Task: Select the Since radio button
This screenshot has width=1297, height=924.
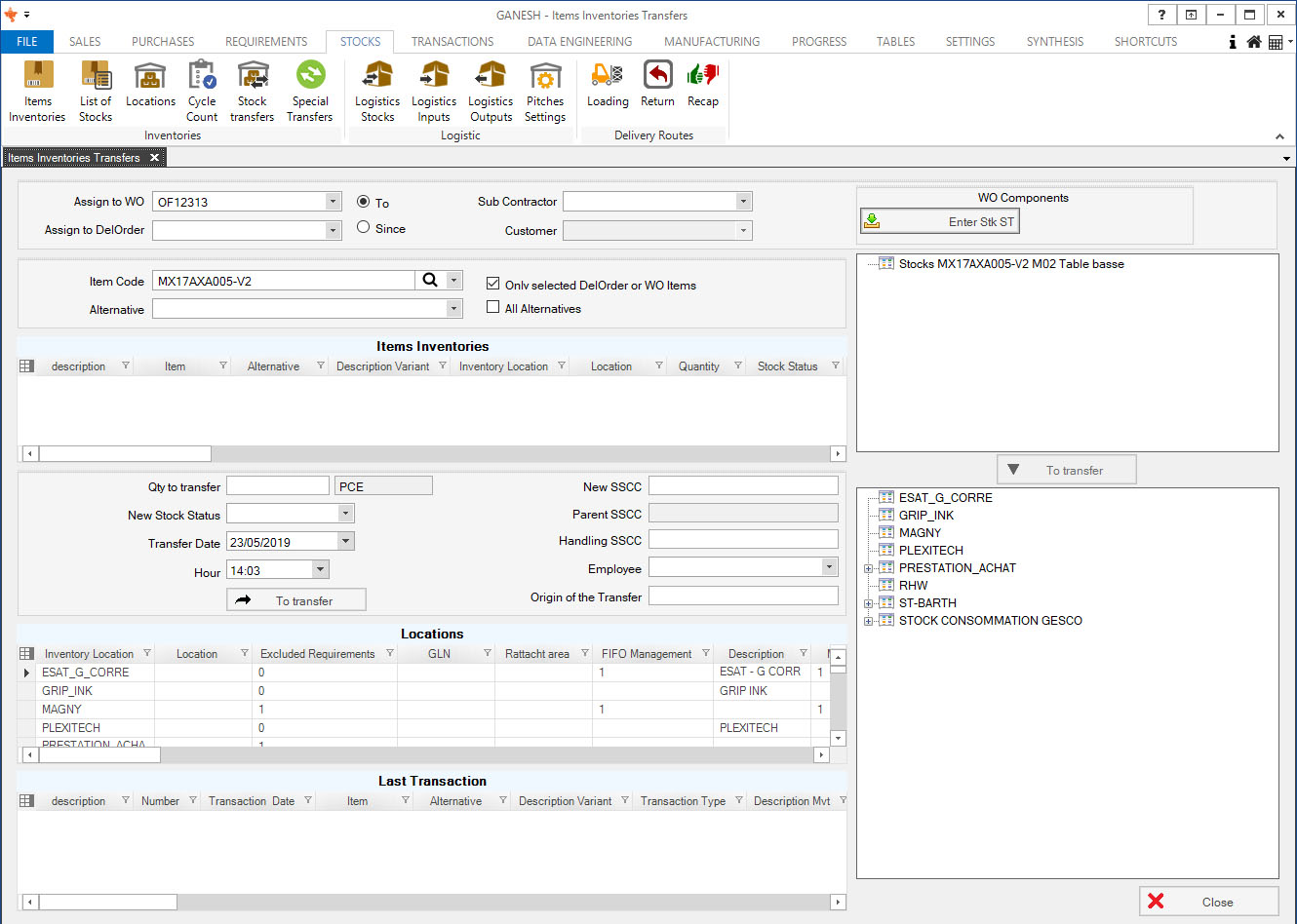Action: click(x=364, y=227)
